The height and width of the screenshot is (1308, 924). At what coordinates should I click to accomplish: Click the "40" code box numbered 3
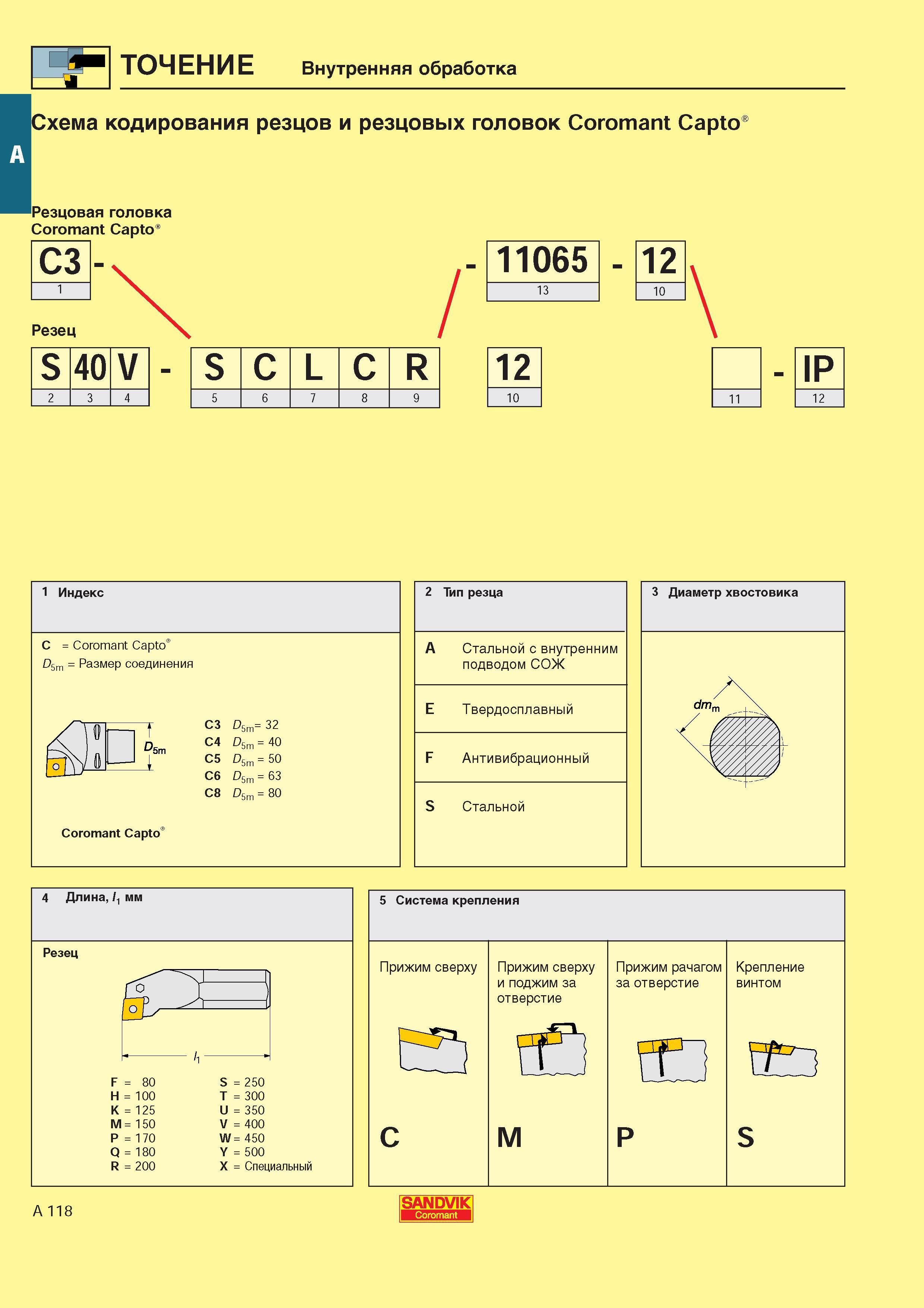(x=90, y=377)
